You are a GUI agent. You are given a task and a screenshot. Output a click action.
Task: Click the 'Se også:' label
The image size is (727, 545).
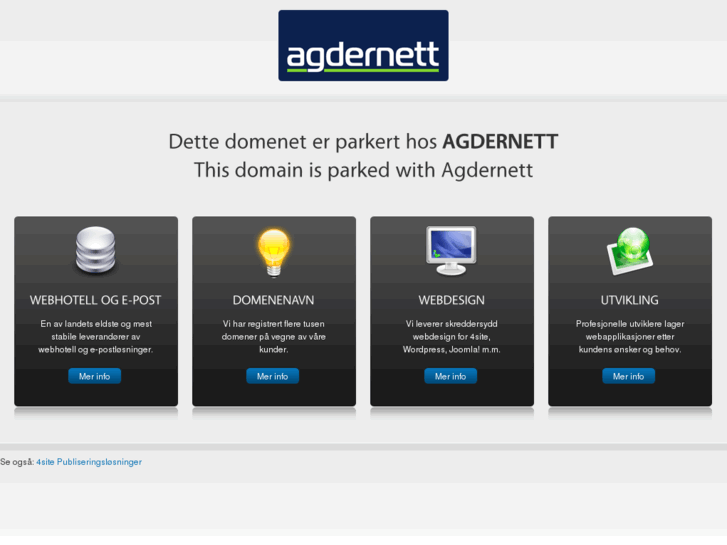tap(17, 462)
